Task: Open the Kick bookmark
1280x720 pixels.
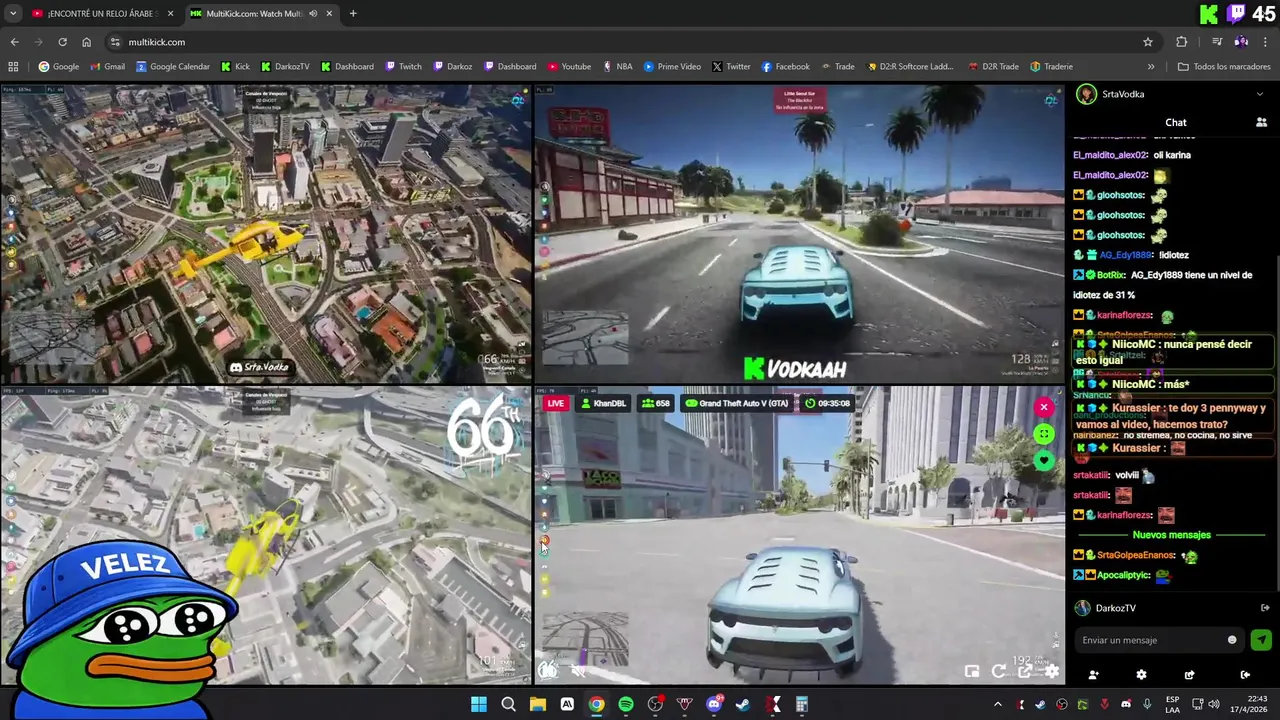Action: point(235,67)
